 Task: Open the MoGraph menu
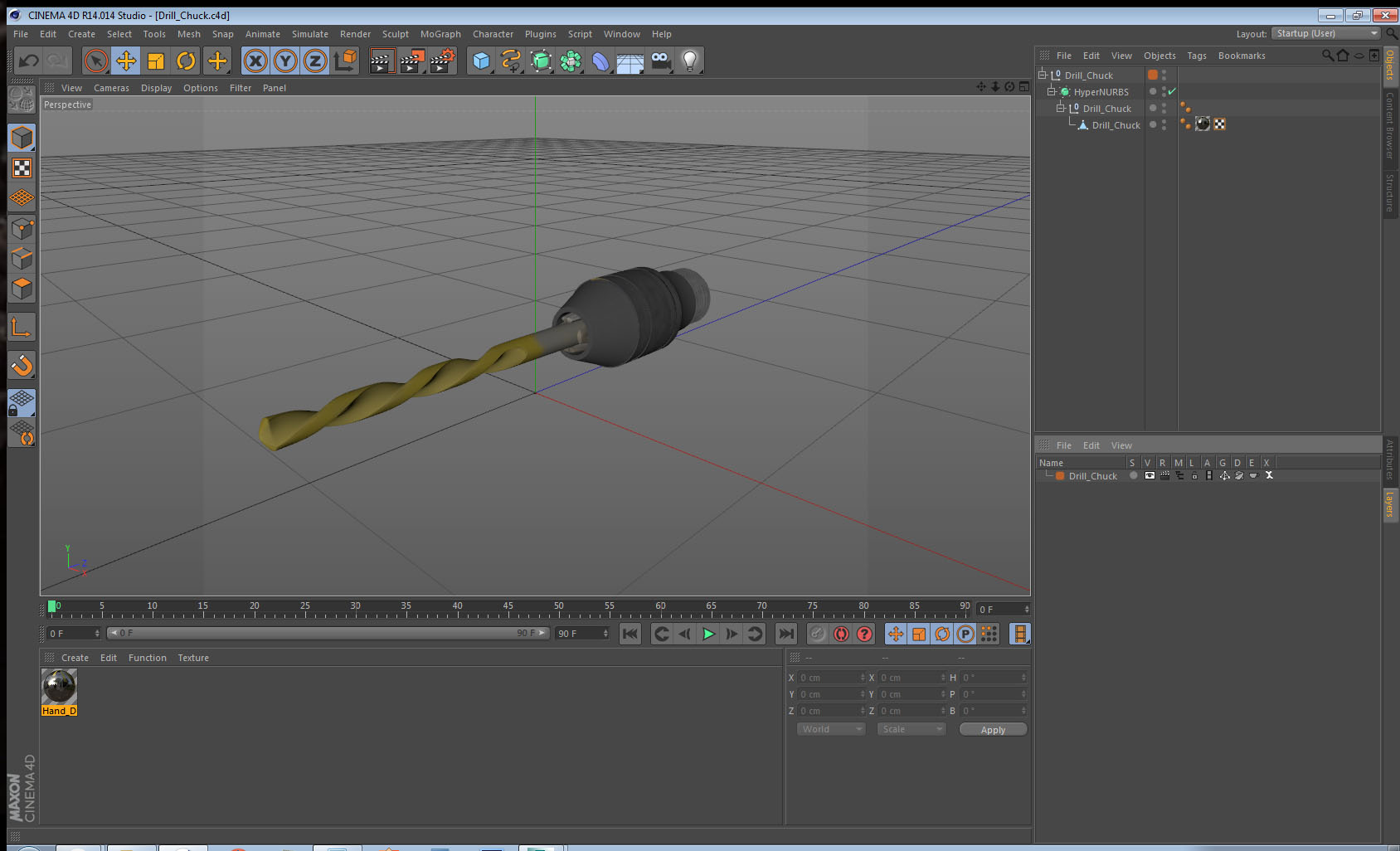(x=440, y=34)
